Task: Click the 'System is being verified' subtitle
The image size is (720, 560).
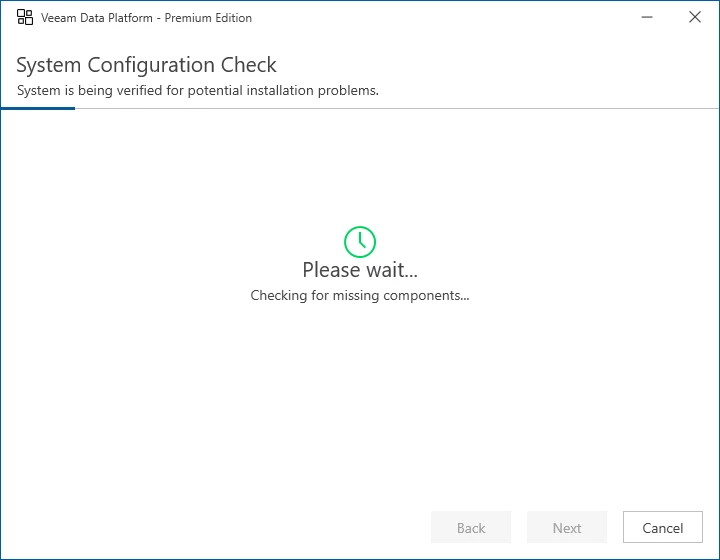Action: [x=197, y=90]
